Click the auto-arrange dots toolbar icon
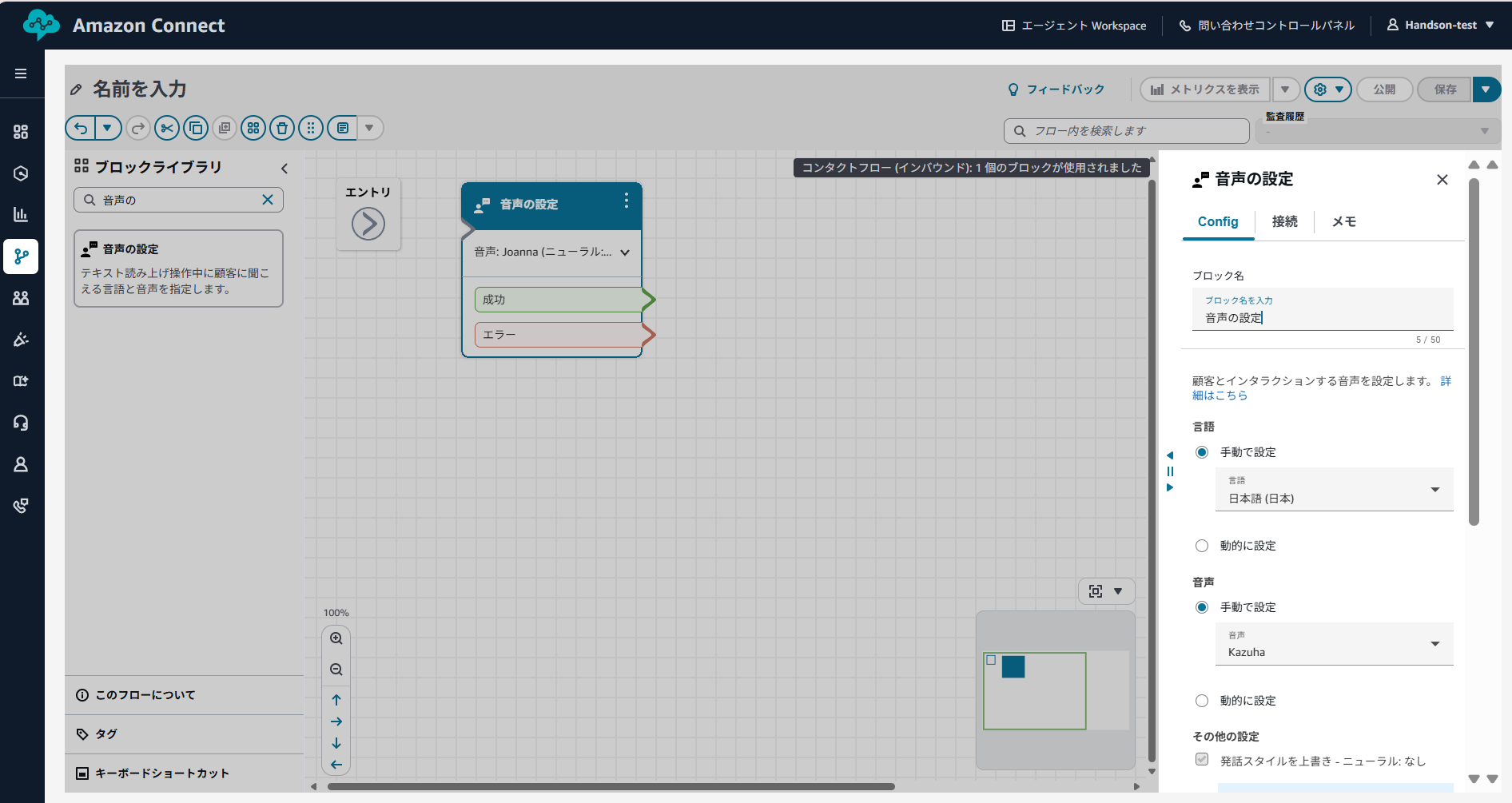This screenshot has height=803, width=1512. [x=311, y=128]
